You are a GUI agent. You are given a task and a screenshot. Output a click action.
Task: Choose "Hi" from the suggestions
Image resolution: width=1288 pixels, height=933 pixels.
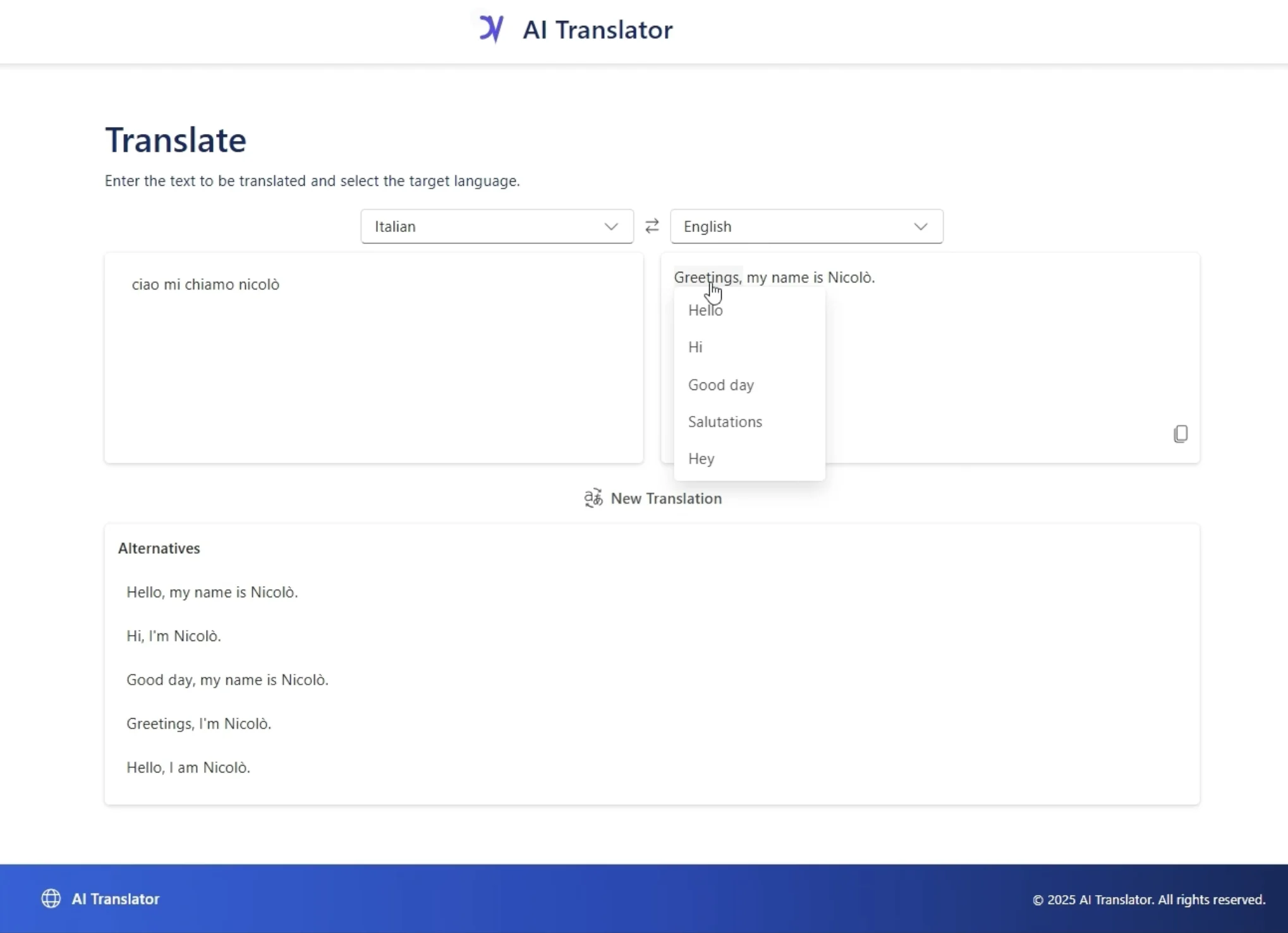(x=695, y=346)
